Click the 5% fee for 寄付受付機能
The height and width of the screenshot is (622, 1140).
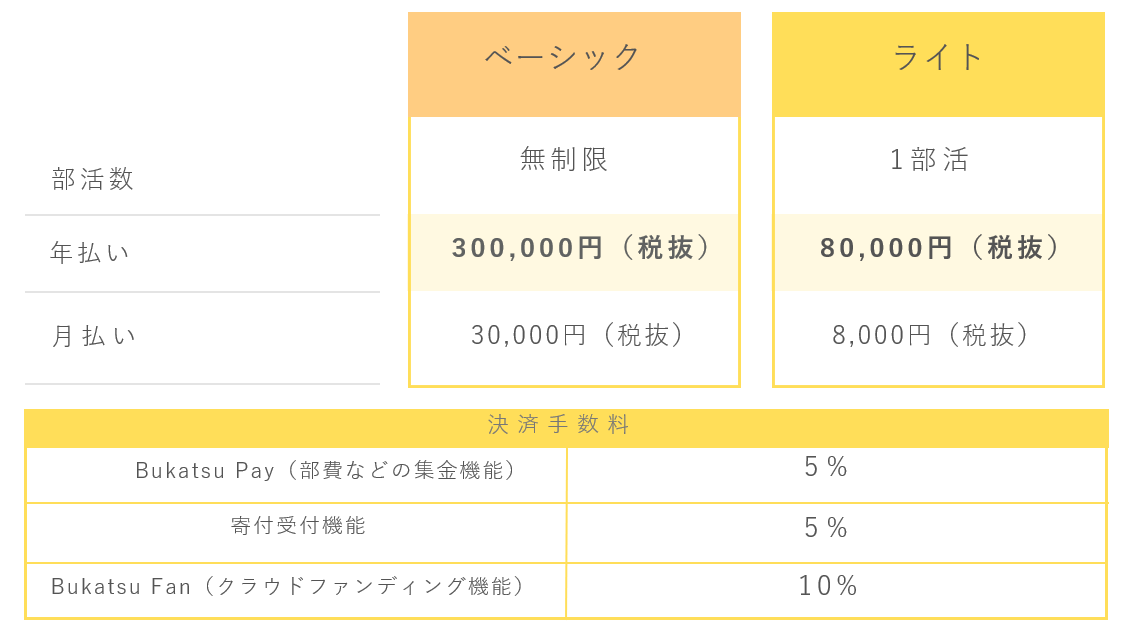click(x=826, y=528)
